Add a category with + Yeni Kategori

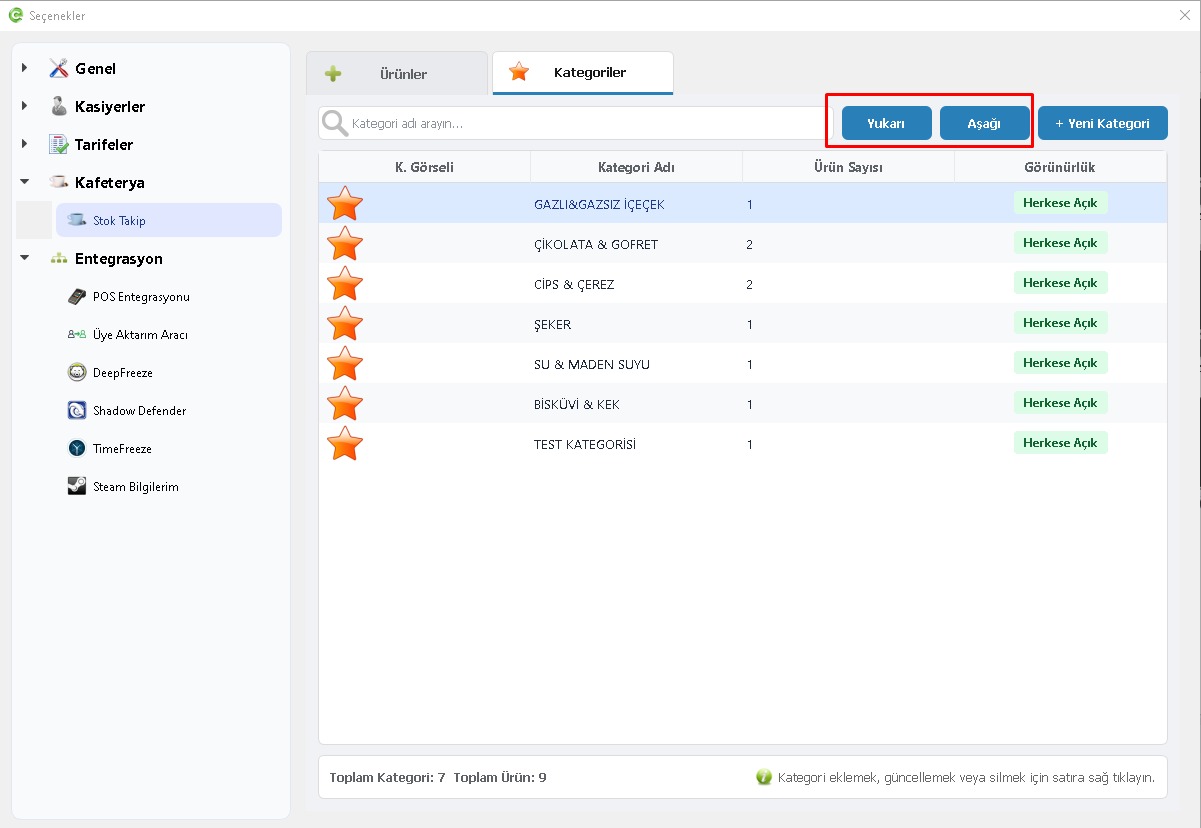[x=1102, y=123]
